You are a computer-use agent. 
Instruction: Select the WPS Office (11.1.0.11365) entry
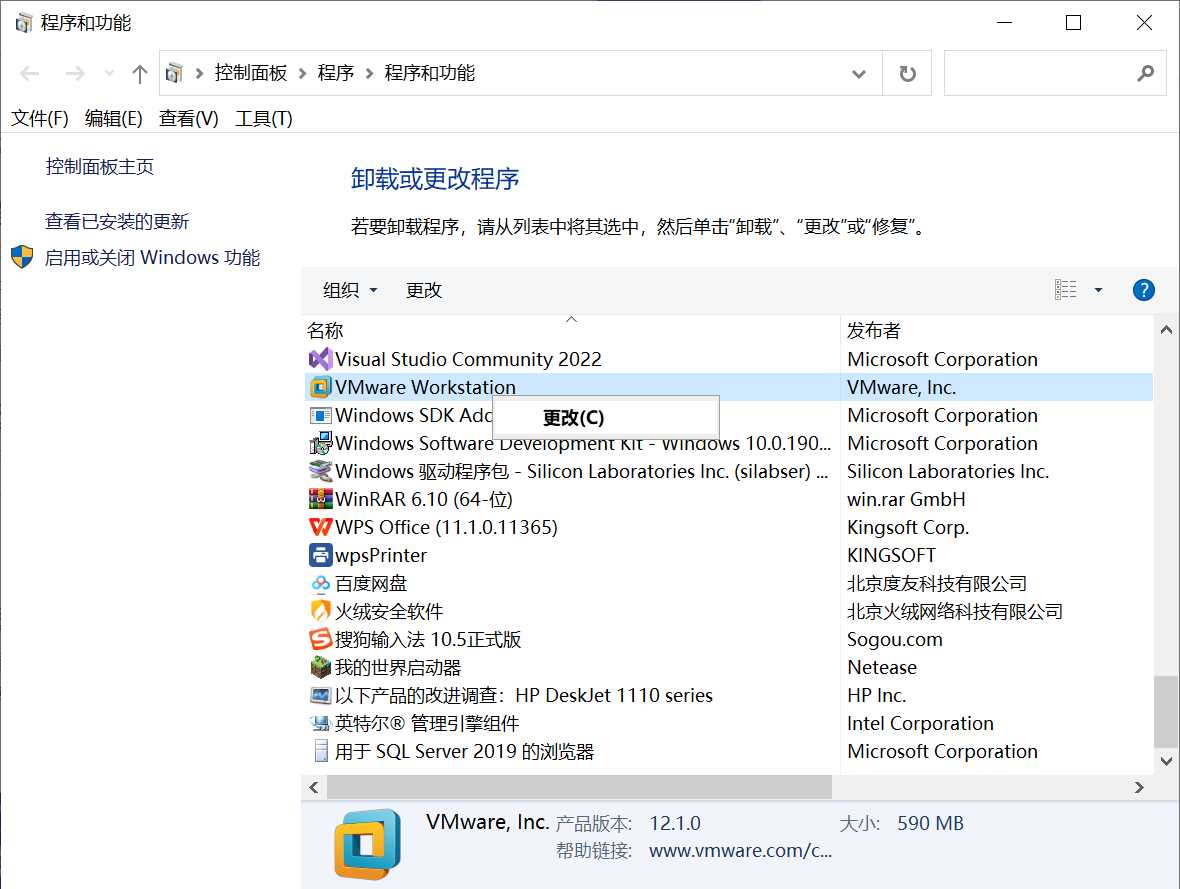pos(446,527)
